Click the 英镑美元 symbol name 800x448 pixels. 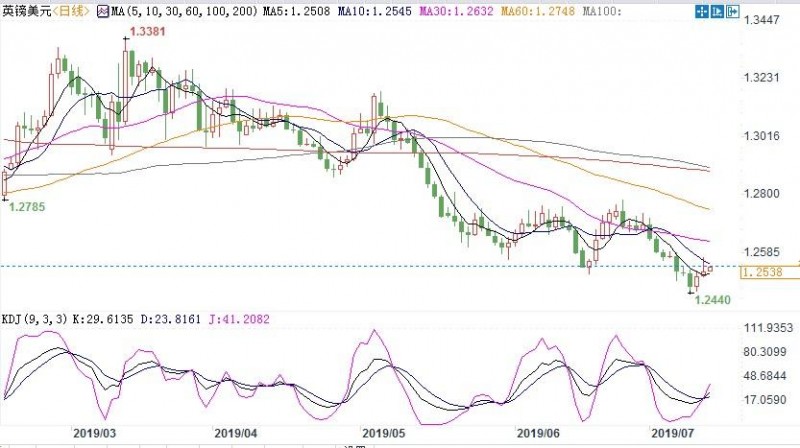click(27, 11)
